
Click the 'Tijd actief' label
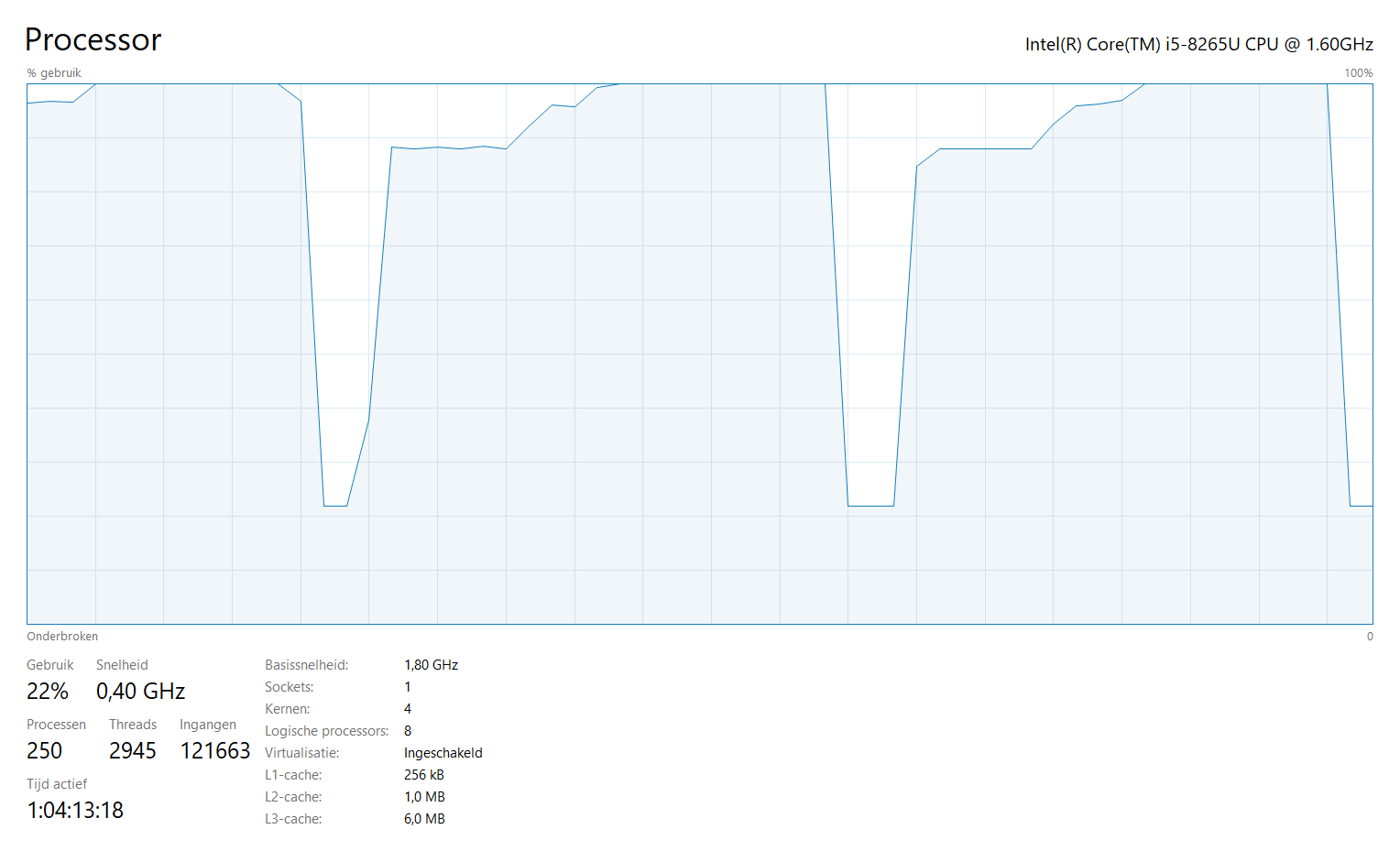click(57, 784)
